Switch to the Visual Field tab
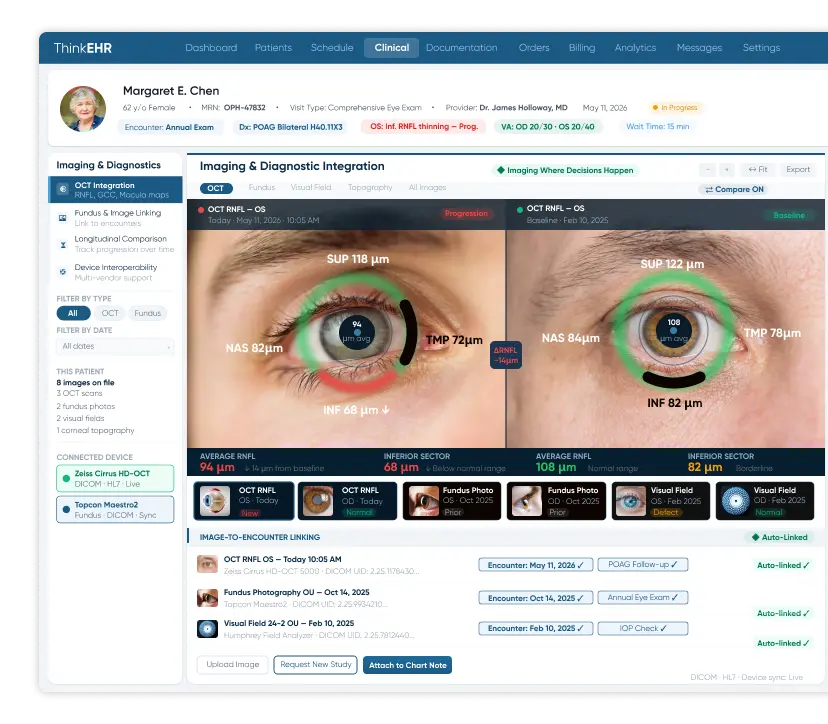 (310, 187)
